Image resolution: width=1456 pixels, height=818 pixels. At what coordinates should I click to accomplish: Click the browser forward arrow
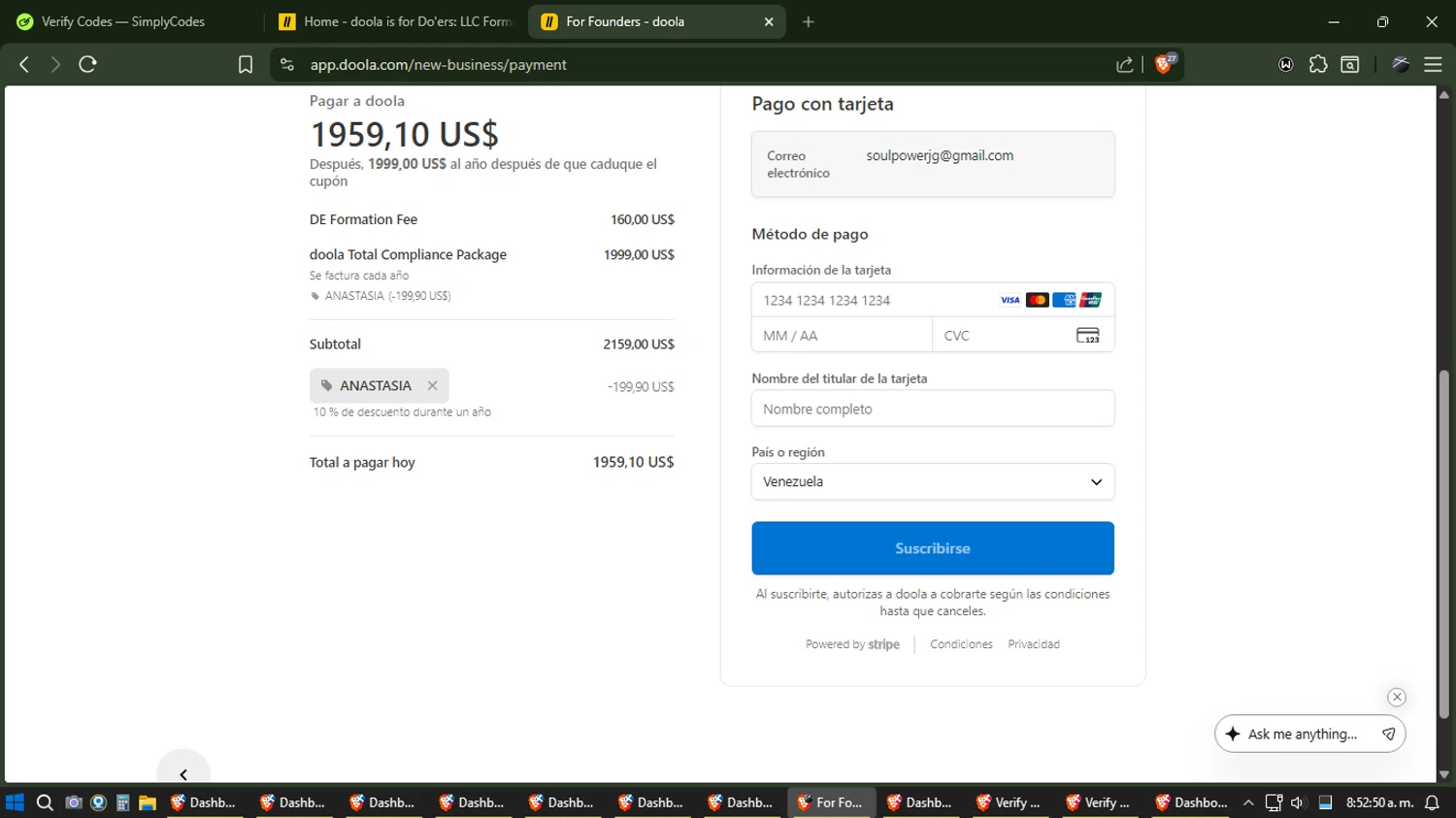point(55,64)
